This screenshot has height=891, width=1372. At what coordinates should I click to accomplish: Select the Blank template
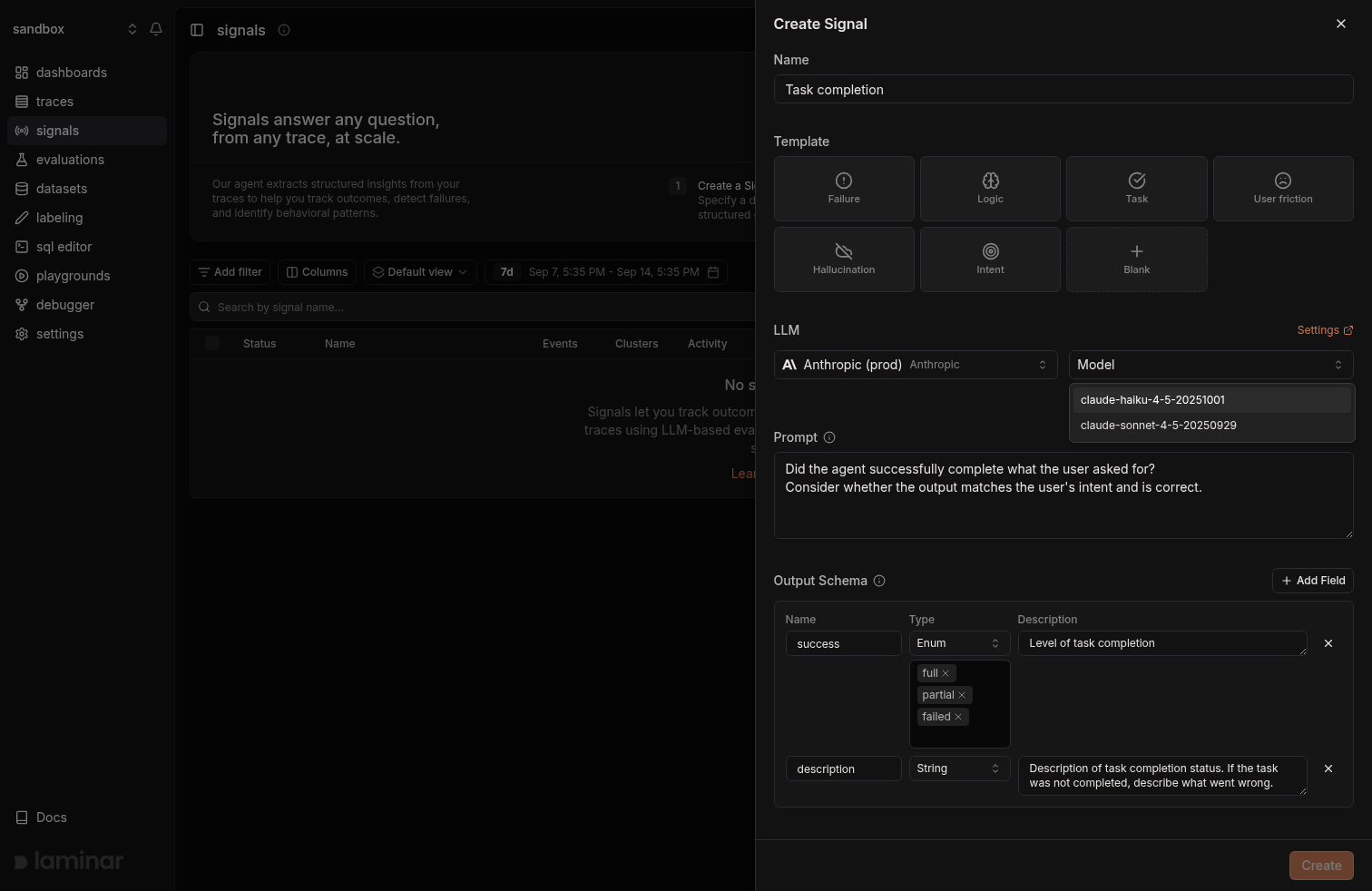coord(1137,259)
